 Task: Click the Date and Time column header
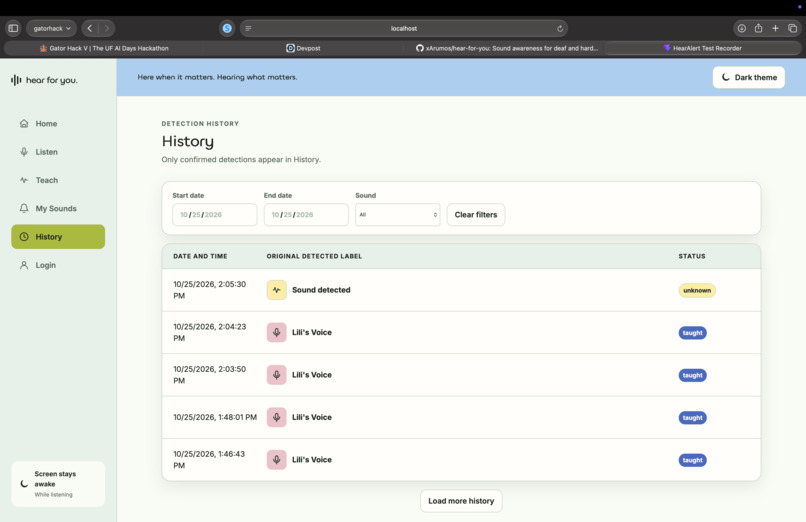(200, 256)
